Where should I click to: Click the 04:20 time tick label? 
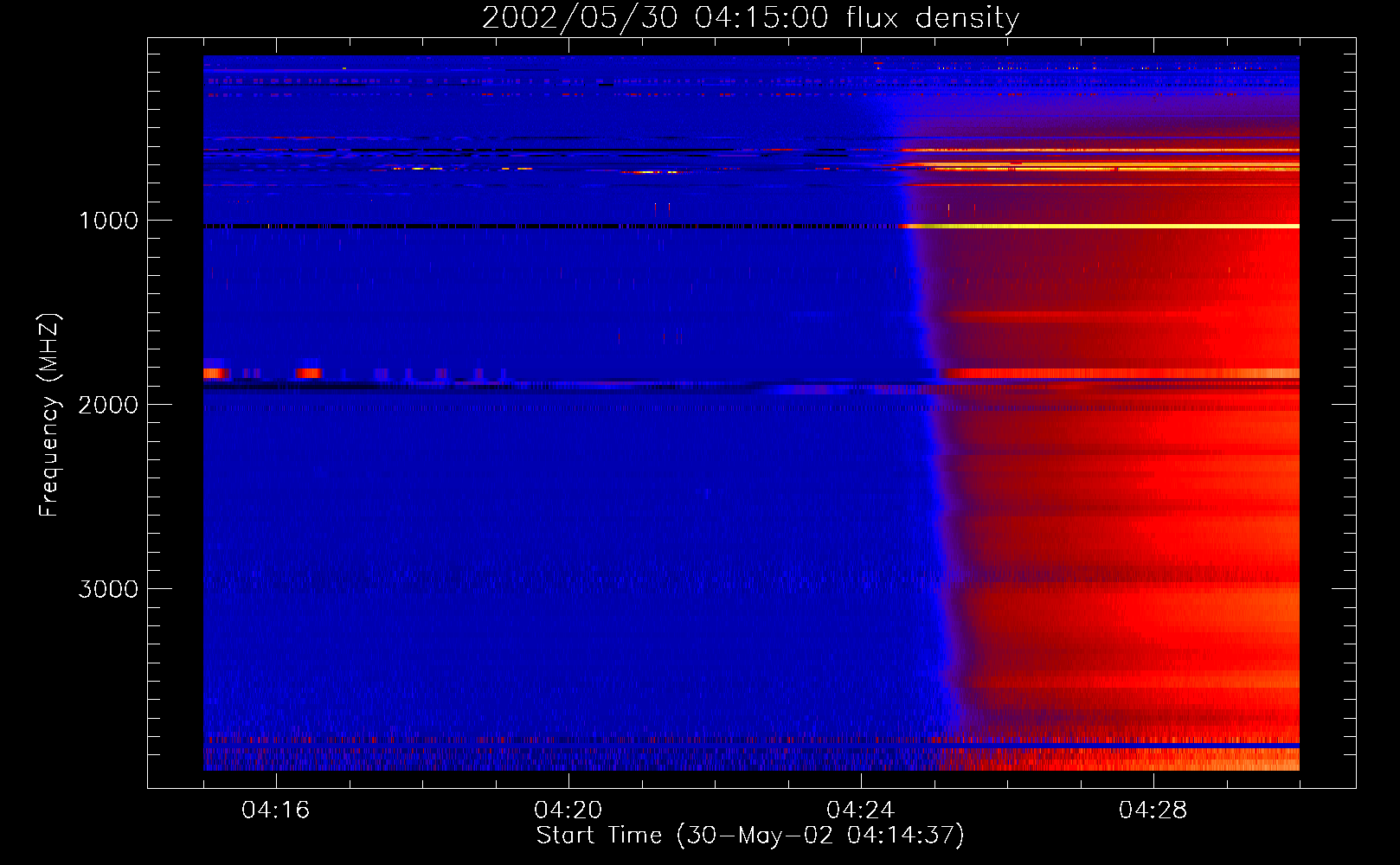pyautogui.click(x=568, y=811)
